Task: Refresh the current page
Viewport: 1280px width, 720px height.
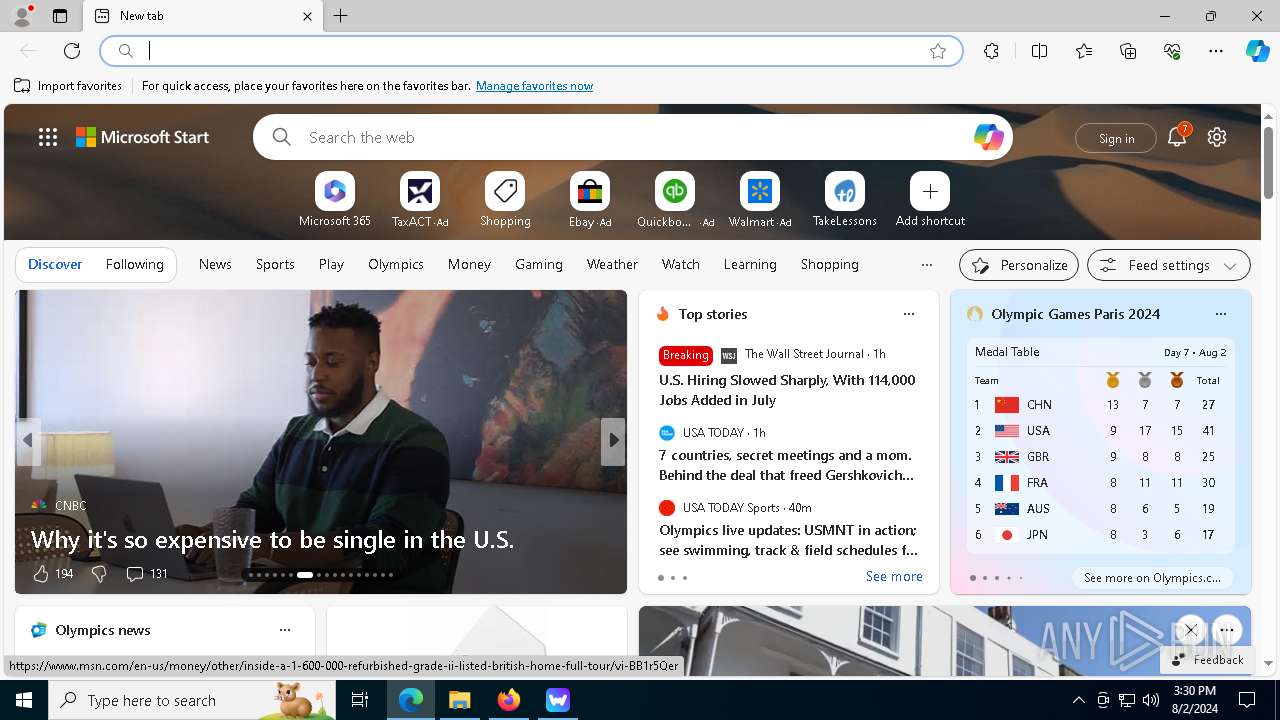Action: tap(72, 51)
